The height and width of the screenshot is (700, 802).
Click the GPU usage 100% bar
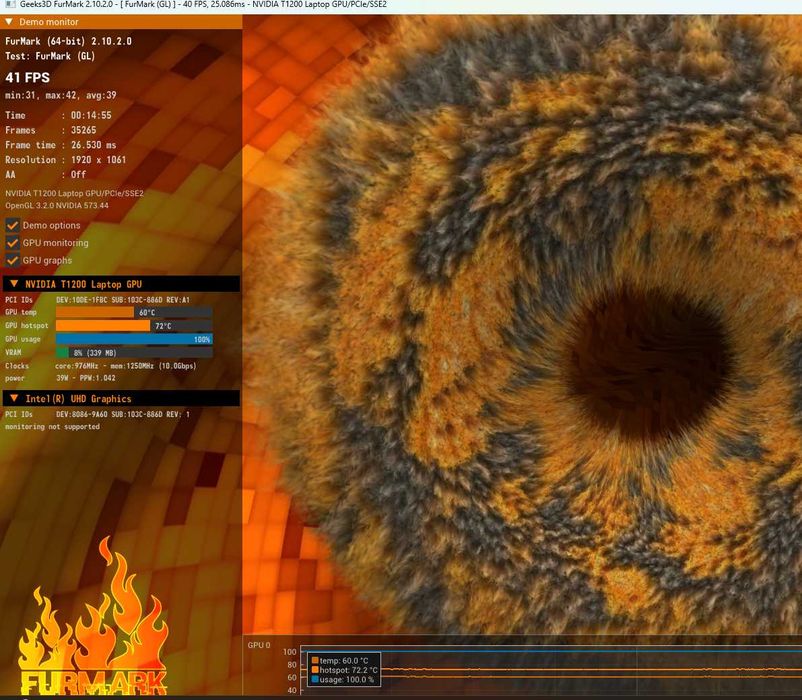tap(134, 339)
